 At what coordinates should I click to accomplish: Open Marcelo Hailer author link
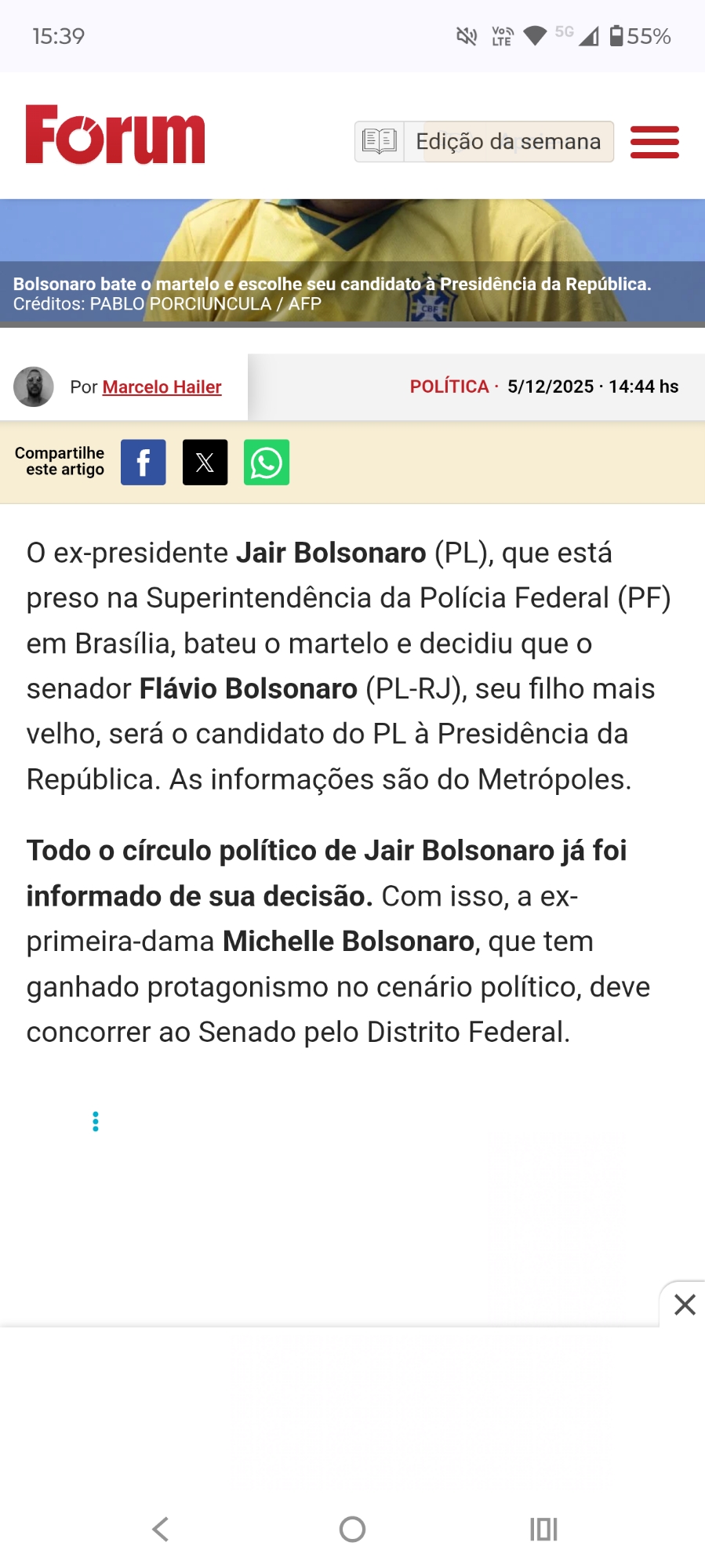162,387
